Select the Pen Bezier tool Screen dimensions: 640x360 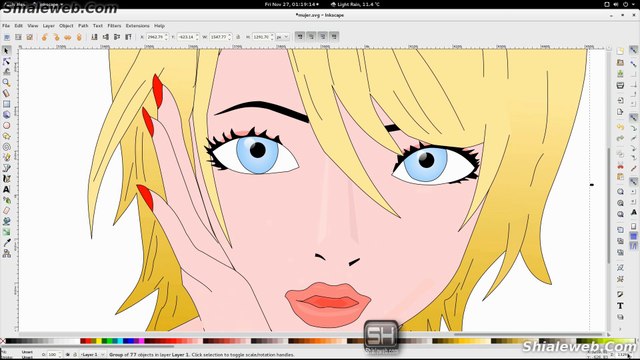click(x=6, y=168)
